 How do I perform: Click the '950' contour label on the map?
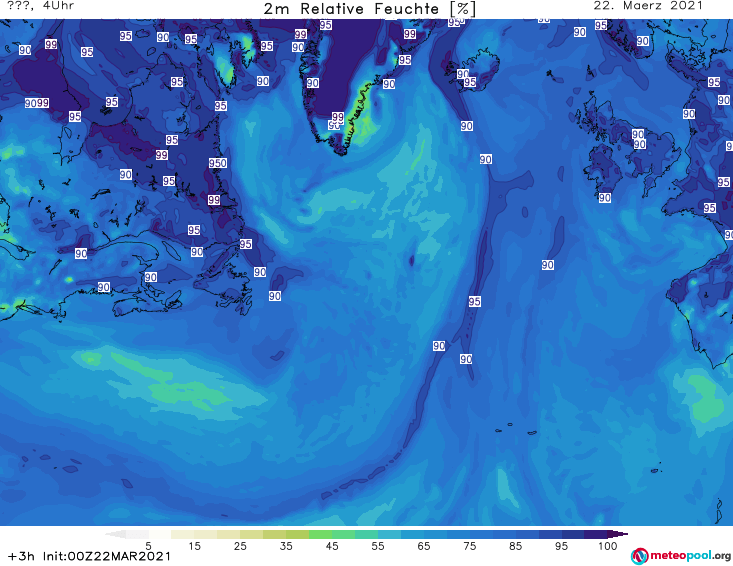pyautogui.click(x=218, y=163)
